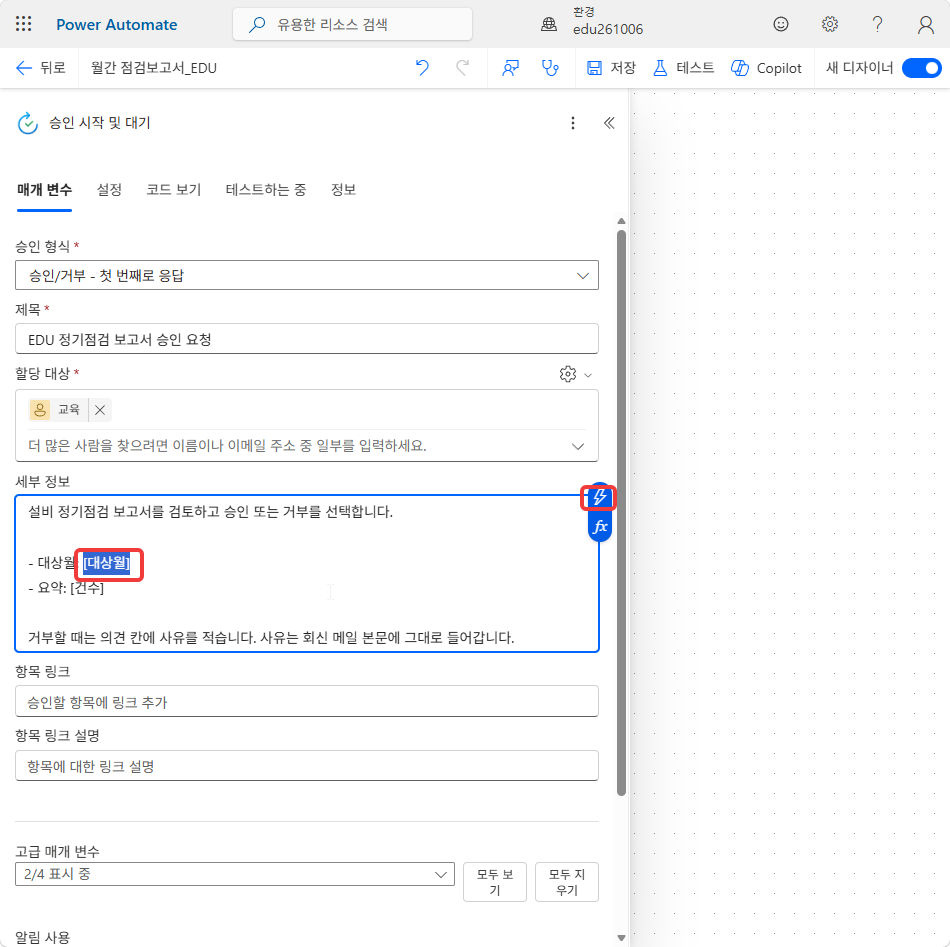Image resolution: width=950 pixels, height=947 pixels.
Task: Open the app launcher waffle menu
Action: [24, 24]
